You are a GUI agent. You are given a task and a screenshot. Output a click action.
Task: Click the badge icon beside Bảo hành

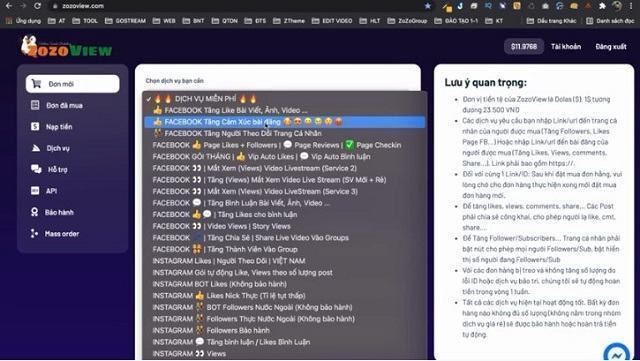[x=35, y=212]
